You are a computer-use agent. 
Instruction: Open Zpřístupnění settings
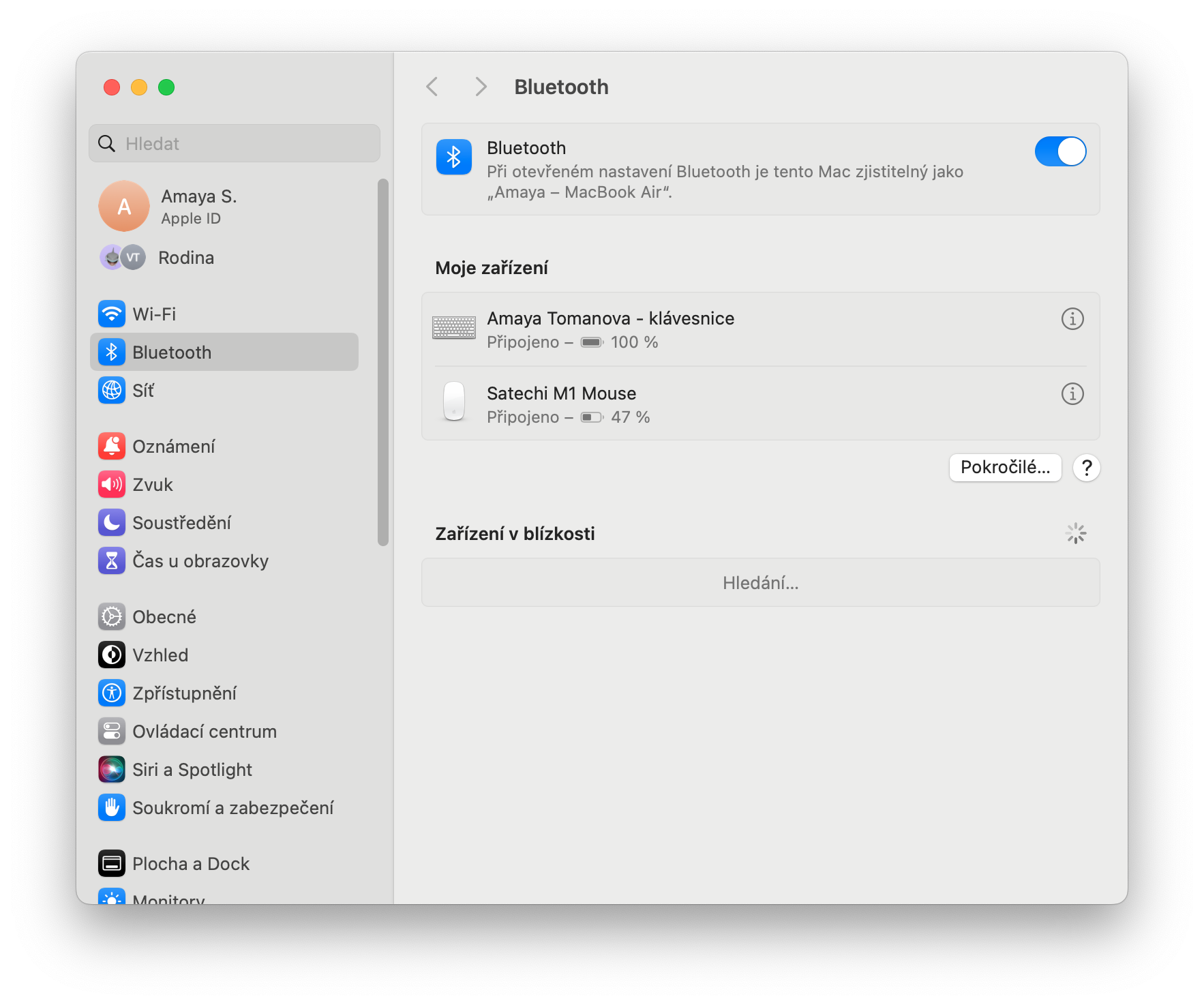pyautogui.click(x=224, y=693)
